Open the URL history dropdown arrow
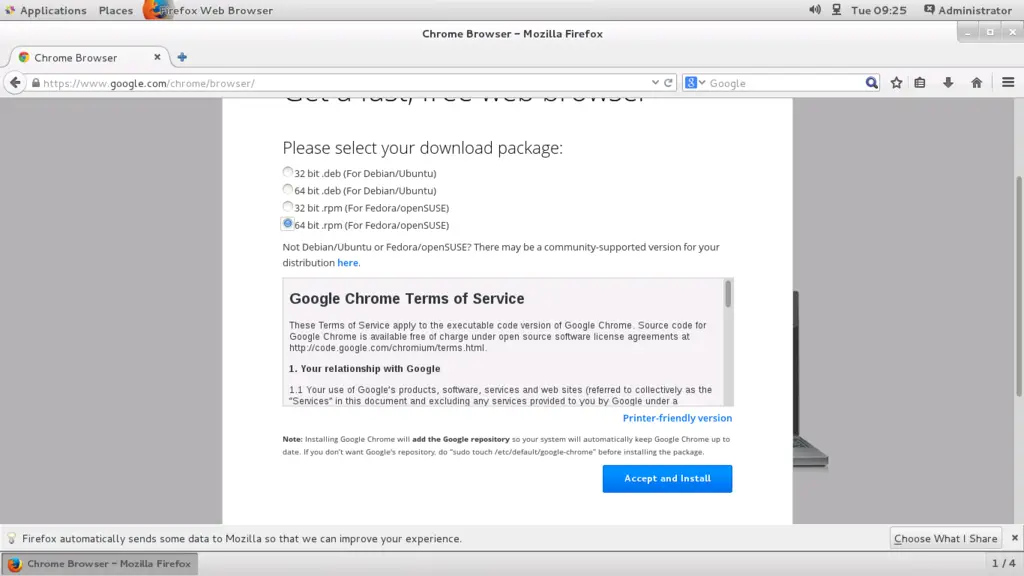 point(655,83)
